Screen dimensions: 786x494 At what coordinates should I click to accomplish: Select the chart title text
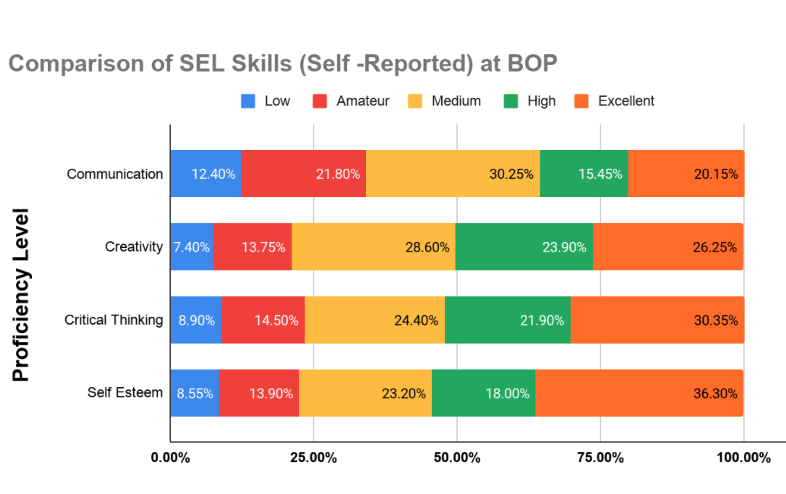tap(282, 63)
